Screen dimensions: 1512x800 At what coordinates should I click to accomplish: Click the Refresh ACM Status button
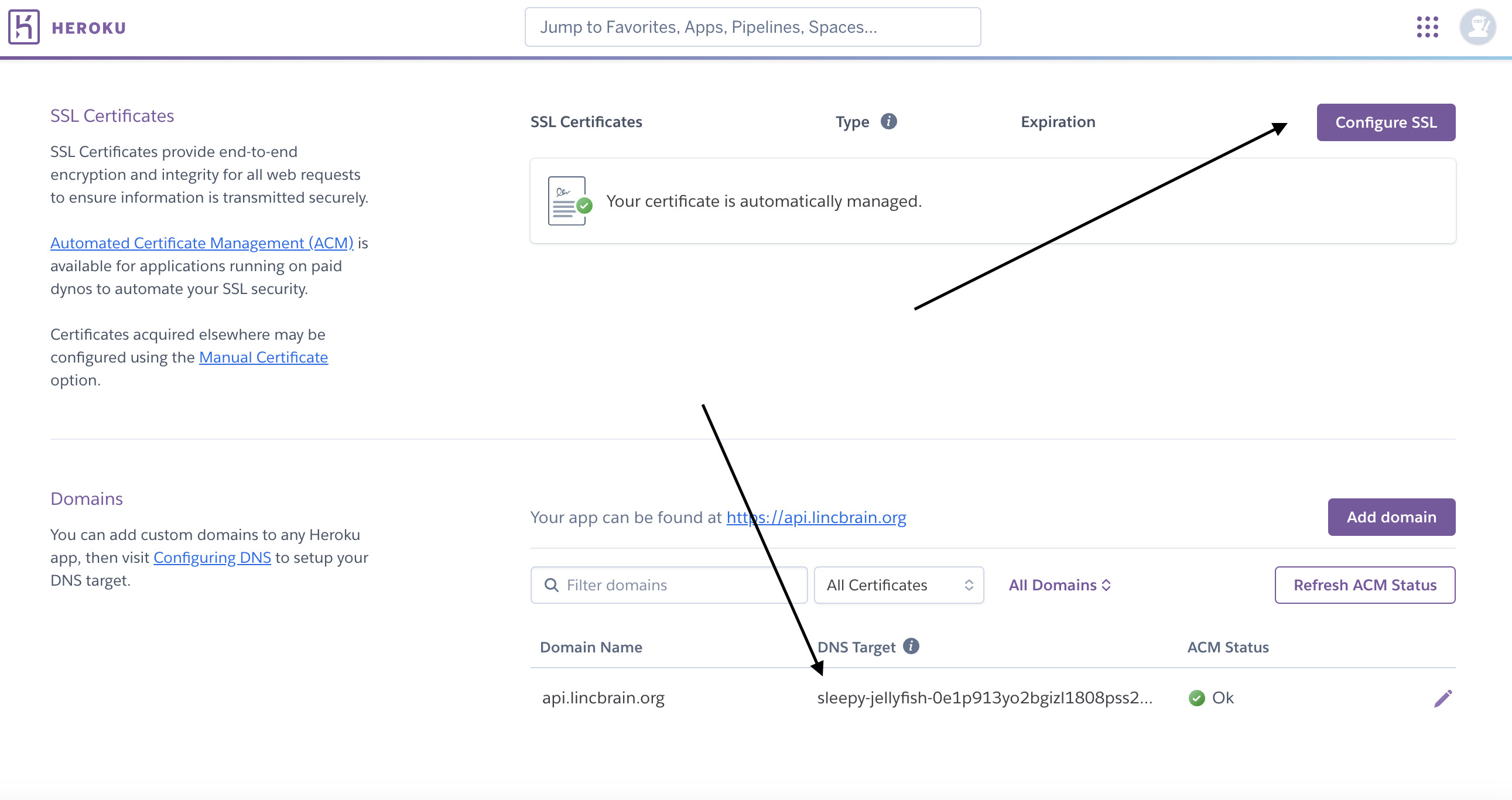1365,584
